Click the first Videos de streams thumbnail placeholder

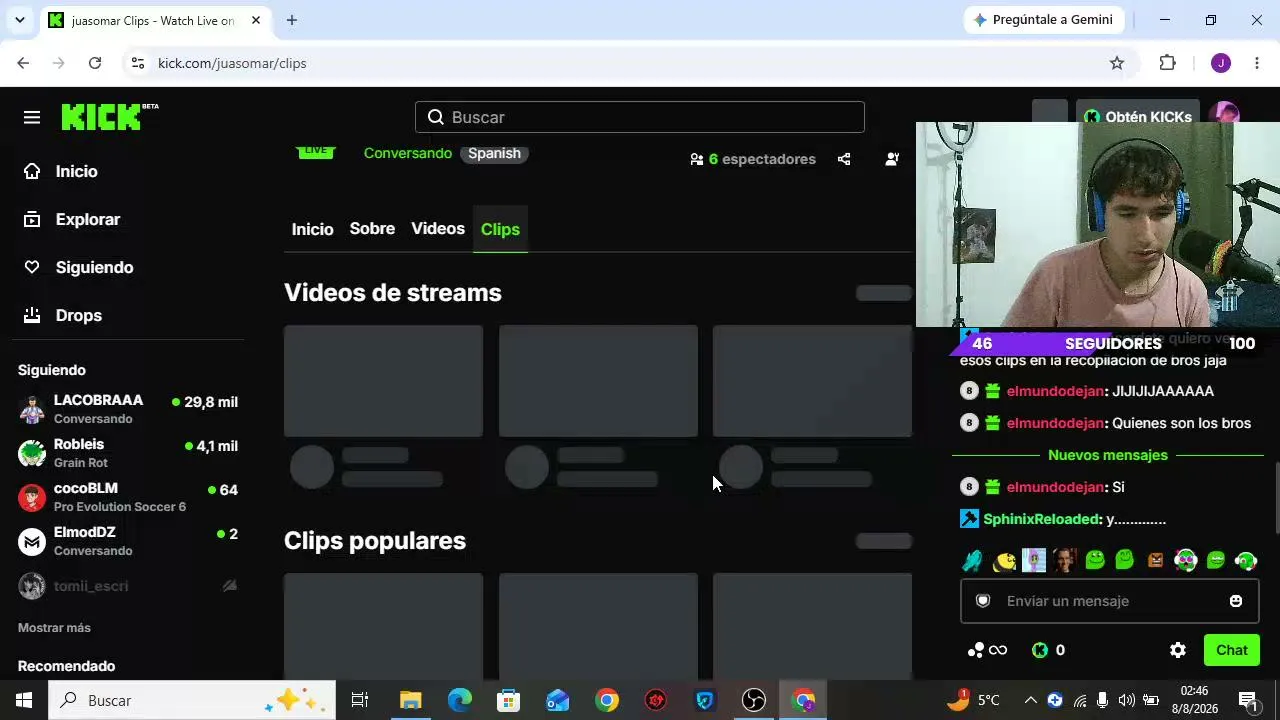tap(383, 381)
